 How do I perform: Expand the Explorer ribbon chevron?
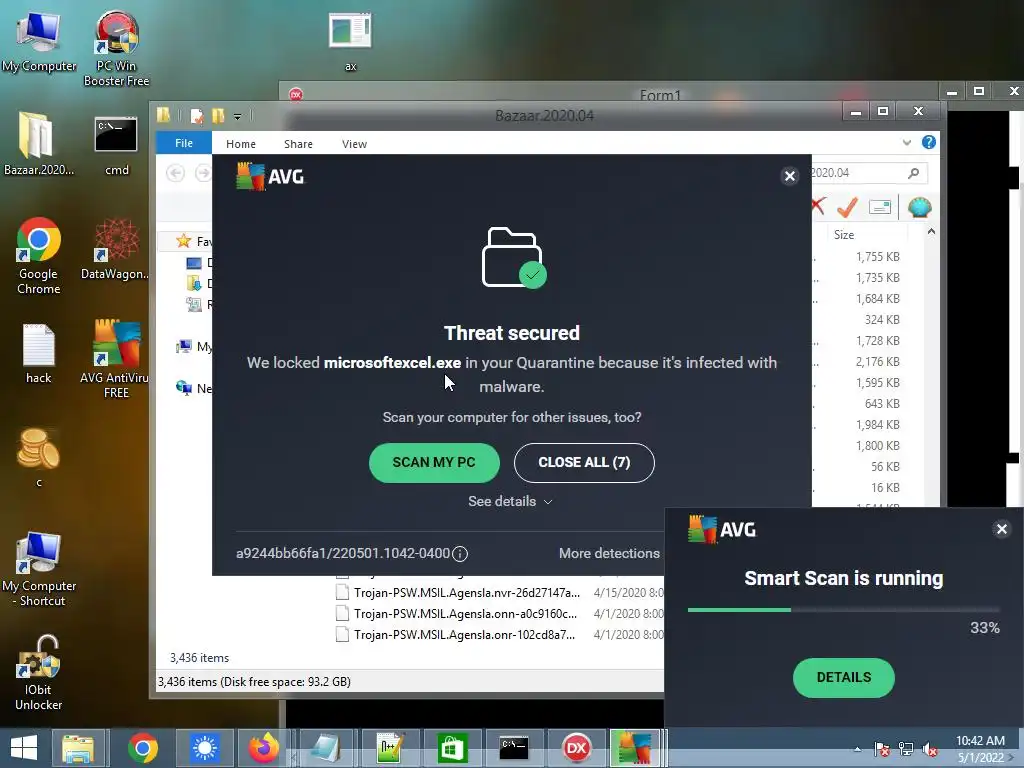(906, 142)
